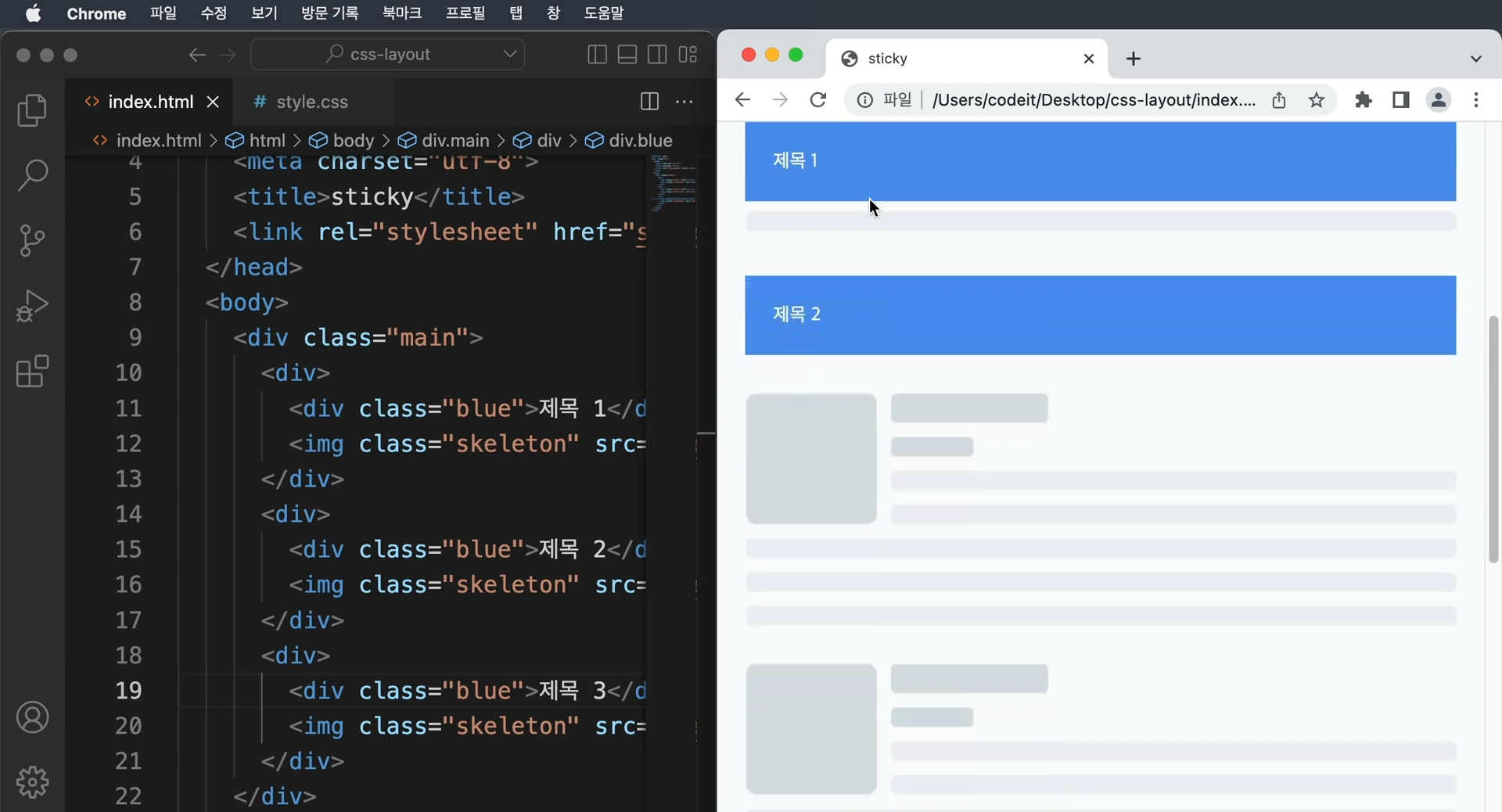This screenshot has height=812, width=1502.
Task: Click the code minimap in the editor
Action: (673, 184)
